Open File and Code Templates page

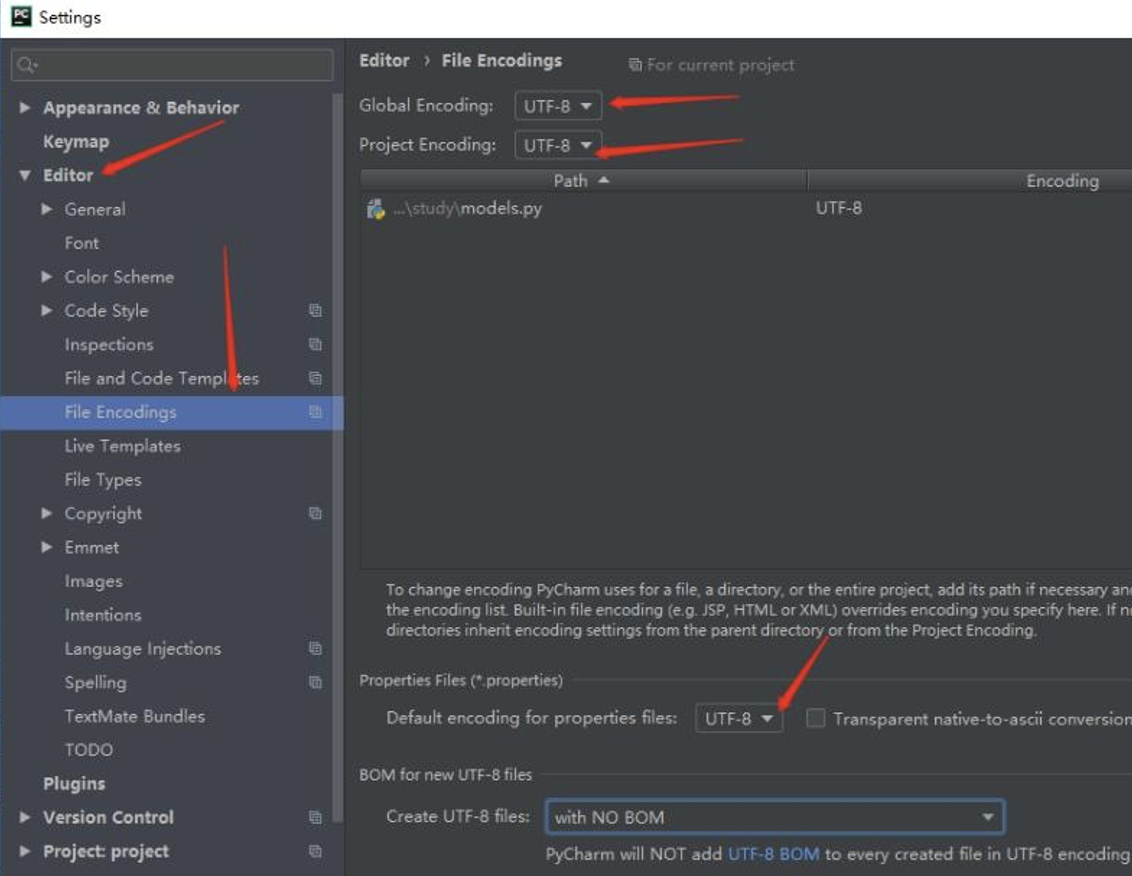[x=162, y=378]
